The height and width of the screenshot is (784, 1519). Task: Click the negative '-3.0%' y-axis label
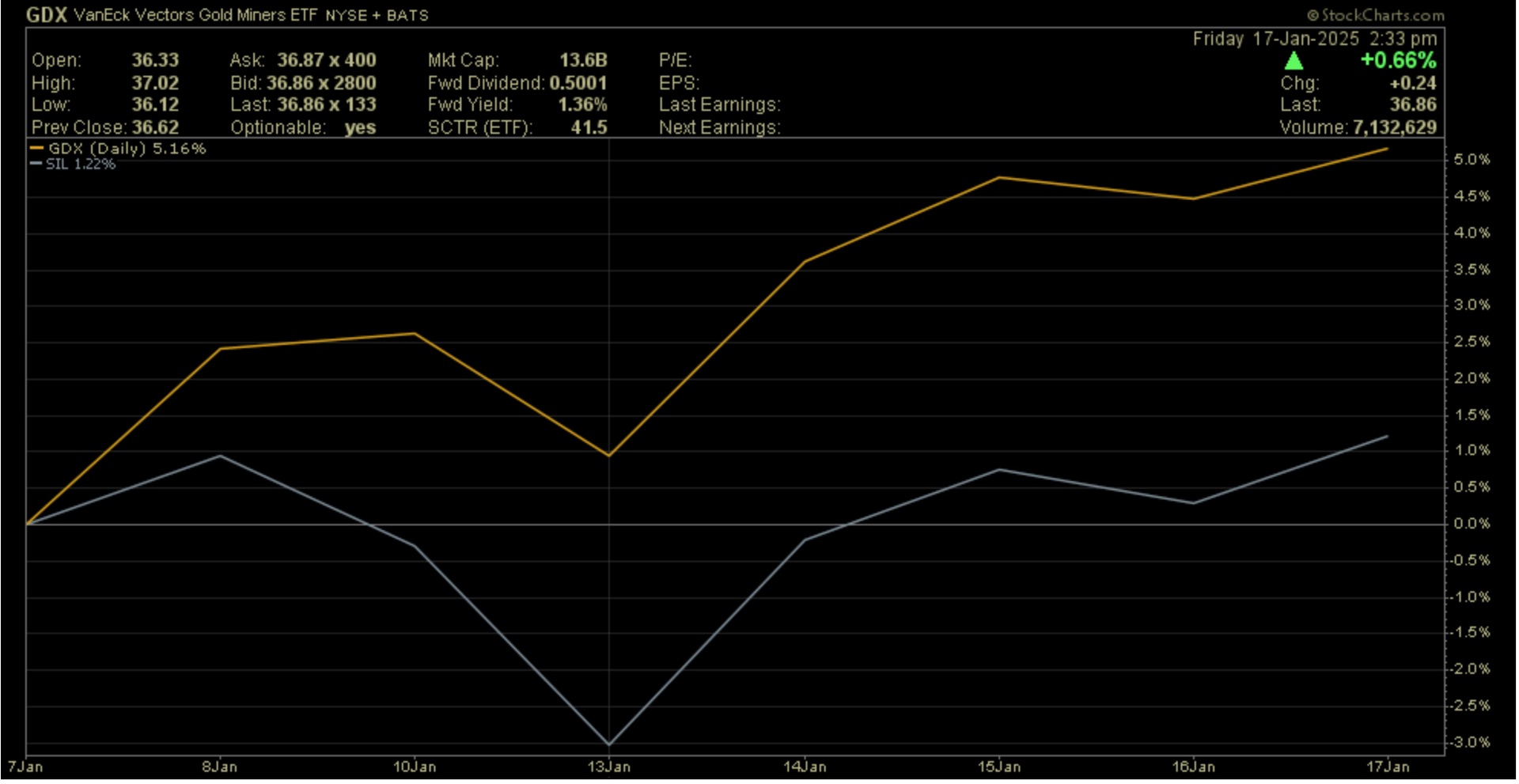(x=1469, y=743)
